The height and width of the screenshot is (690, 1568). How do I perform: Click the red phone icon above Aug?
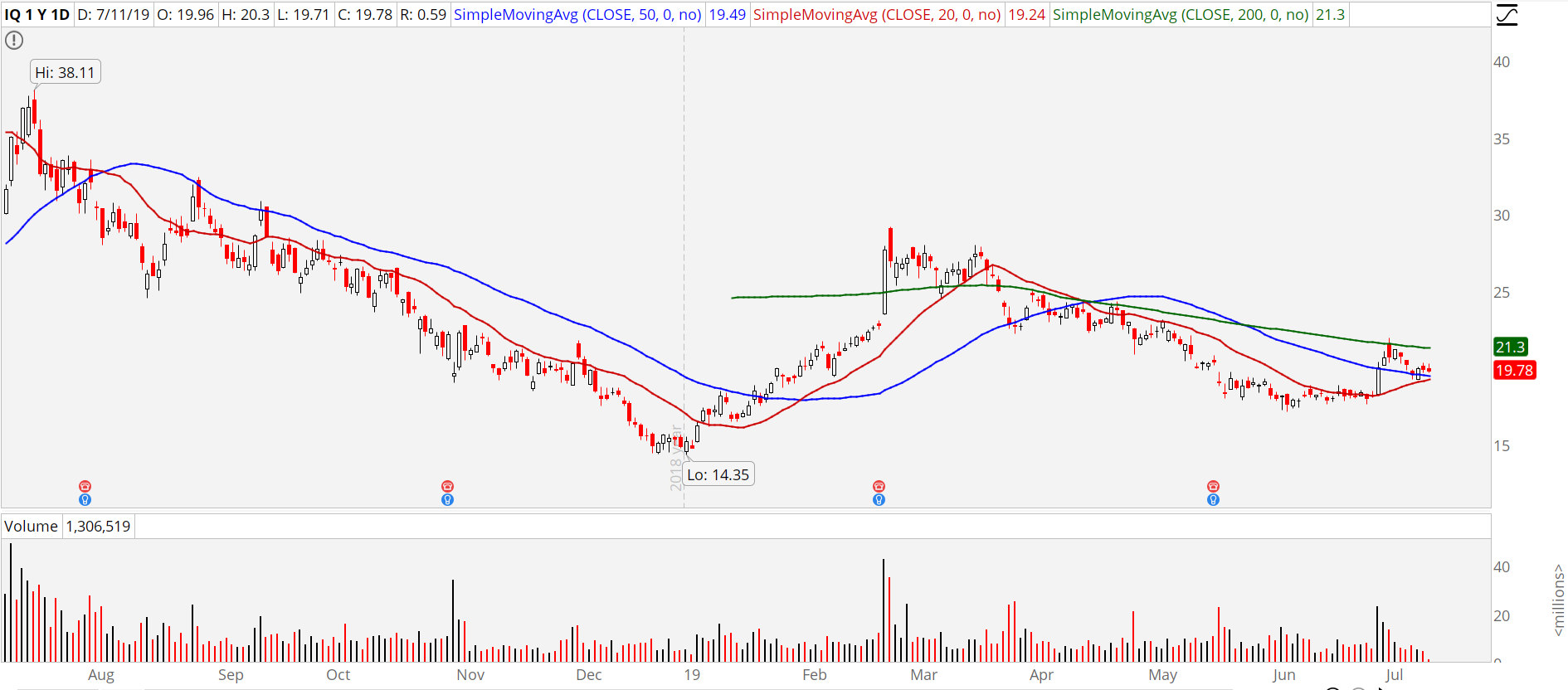point(85,486)
